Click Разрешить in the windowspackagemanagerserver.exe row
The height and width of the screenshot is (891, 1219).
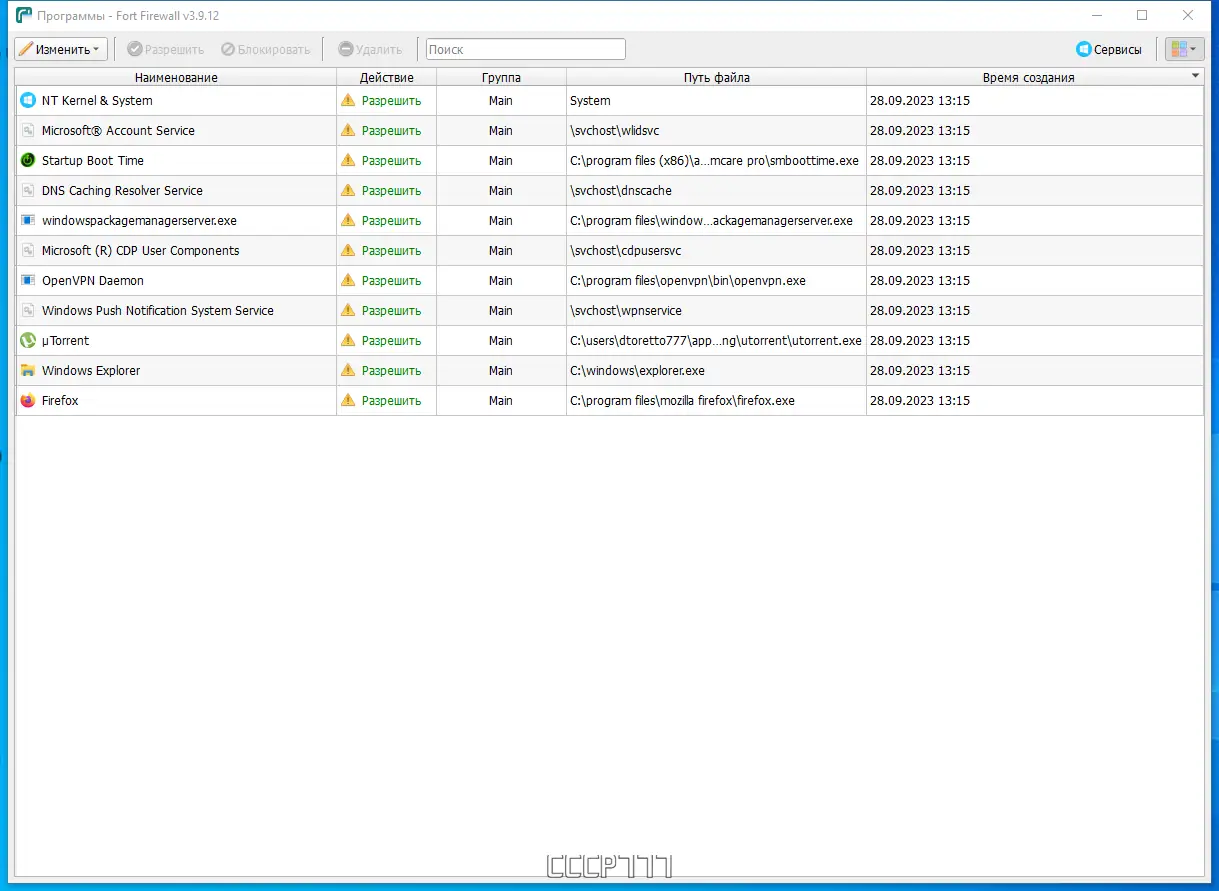391,220
